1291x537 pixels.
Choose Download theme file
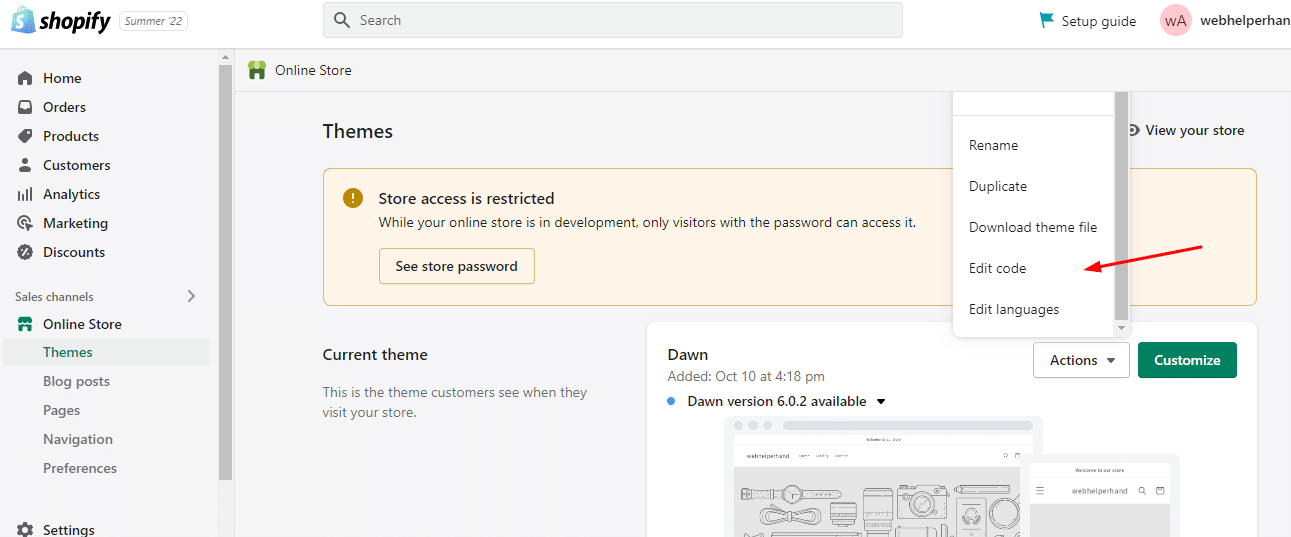[1033, 227]
